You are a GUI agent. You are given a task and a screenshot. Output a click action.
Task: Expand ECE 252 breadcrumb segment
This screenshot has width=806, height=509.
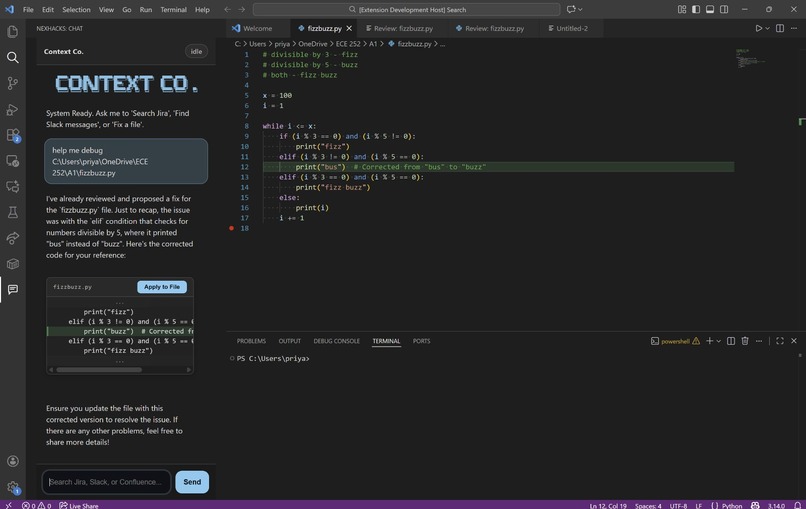pyautogui.click(x=348, y=44)
